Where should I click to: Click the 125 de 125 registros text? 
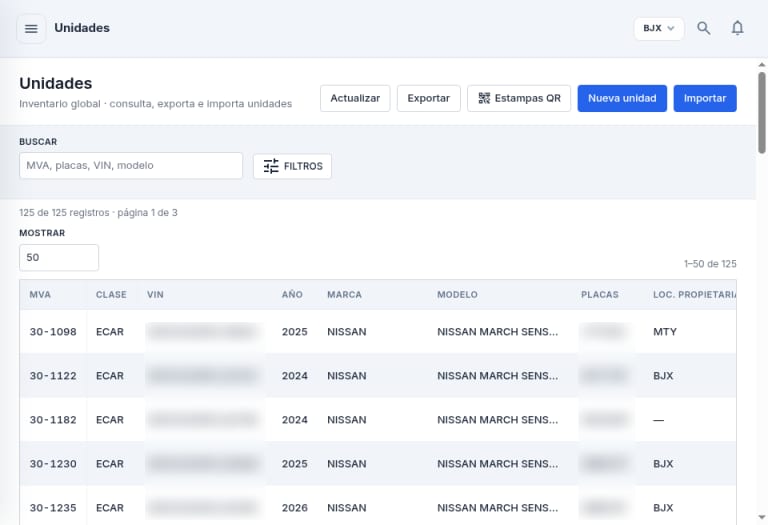coord(64,213)
